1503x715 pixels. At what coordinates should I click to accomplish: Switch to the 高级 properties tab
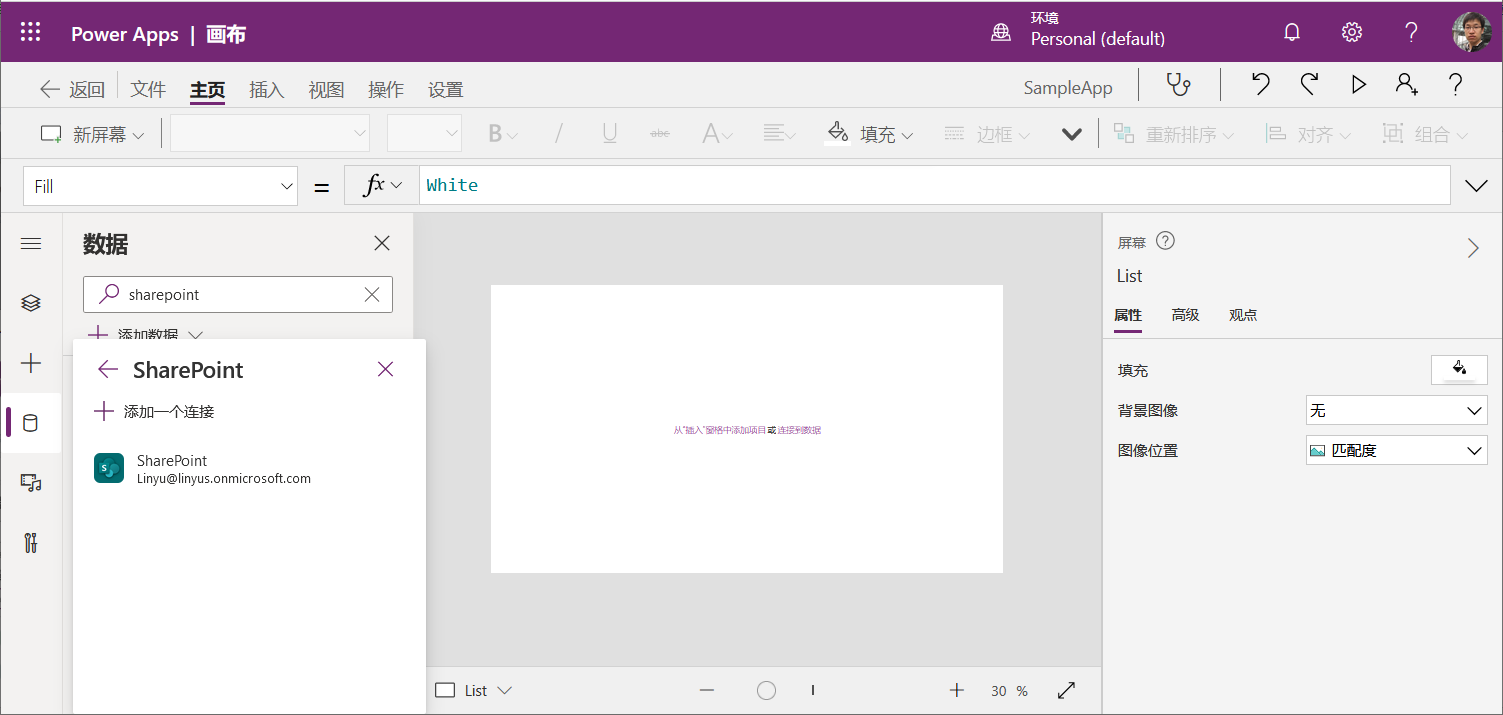[x=1185, y=315]
